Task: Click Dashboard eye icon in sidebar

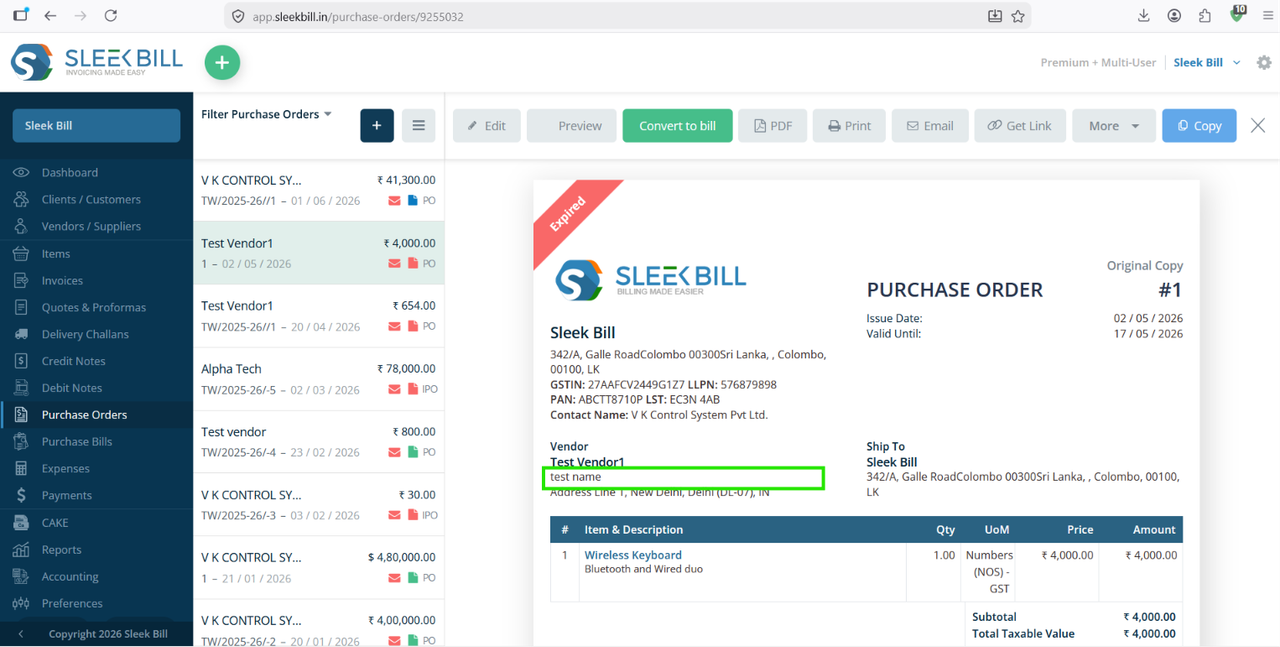Action: tap(21, 172)
